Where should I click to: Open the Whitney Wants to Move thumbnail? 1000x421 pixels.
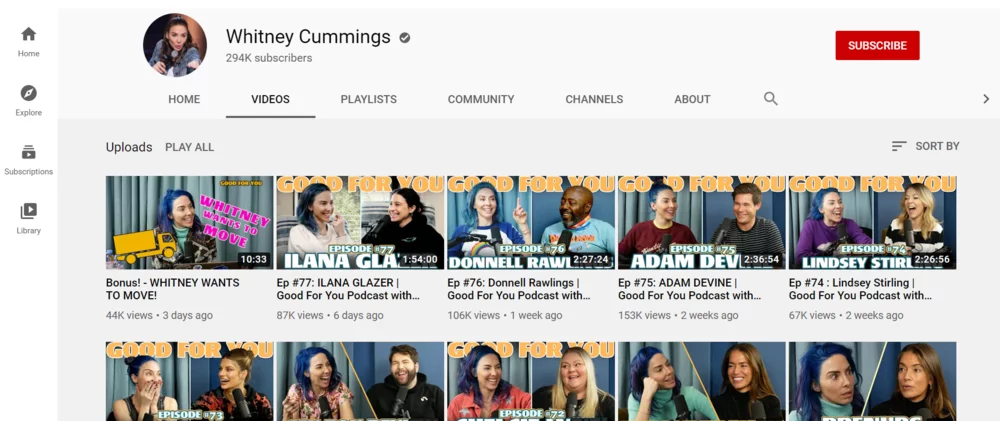(189, 222)
